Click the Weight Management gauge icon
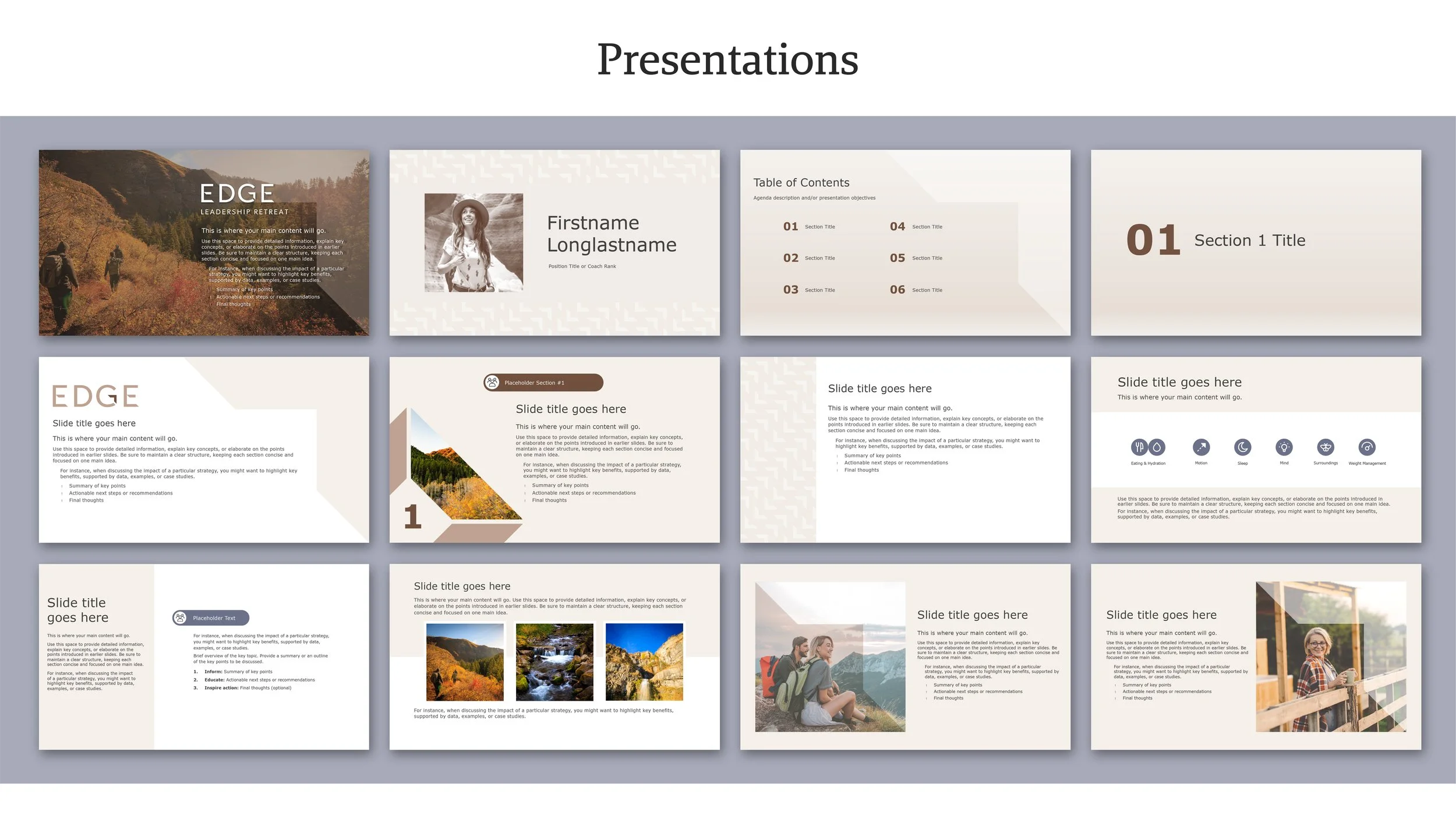The image size is (1456, 819). pos(1367,447)
